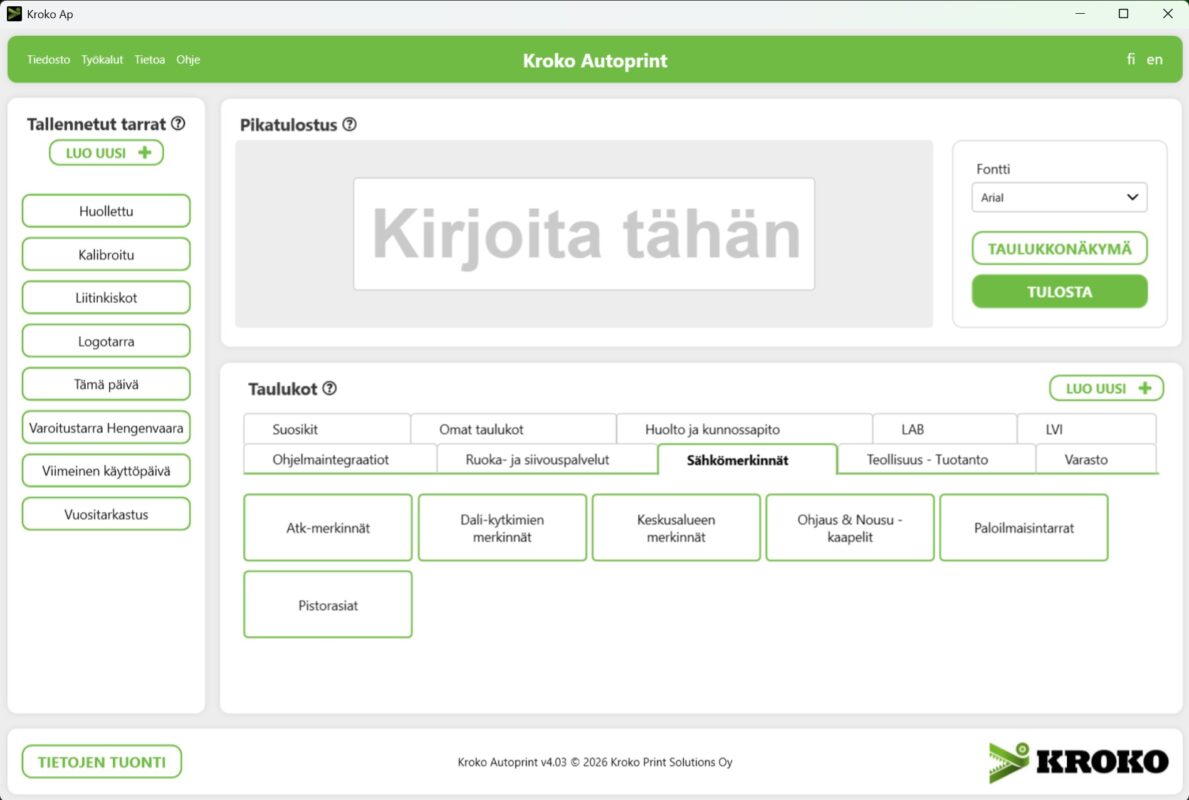Switch to the Suosikit tab

click(295, 430)
